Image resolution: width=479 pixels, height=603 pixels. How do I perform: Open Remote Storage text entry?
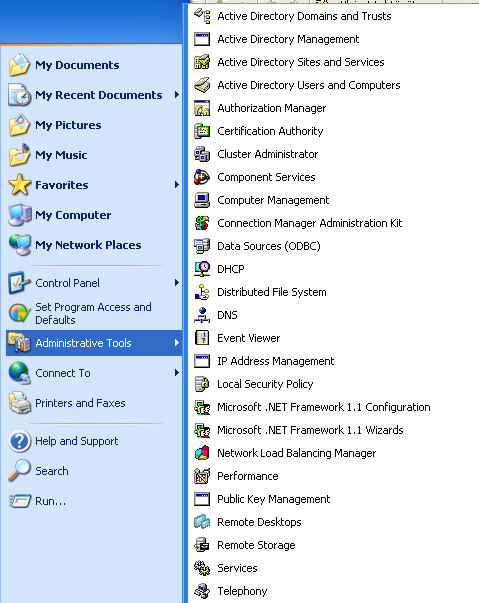(x=256, y=545)
